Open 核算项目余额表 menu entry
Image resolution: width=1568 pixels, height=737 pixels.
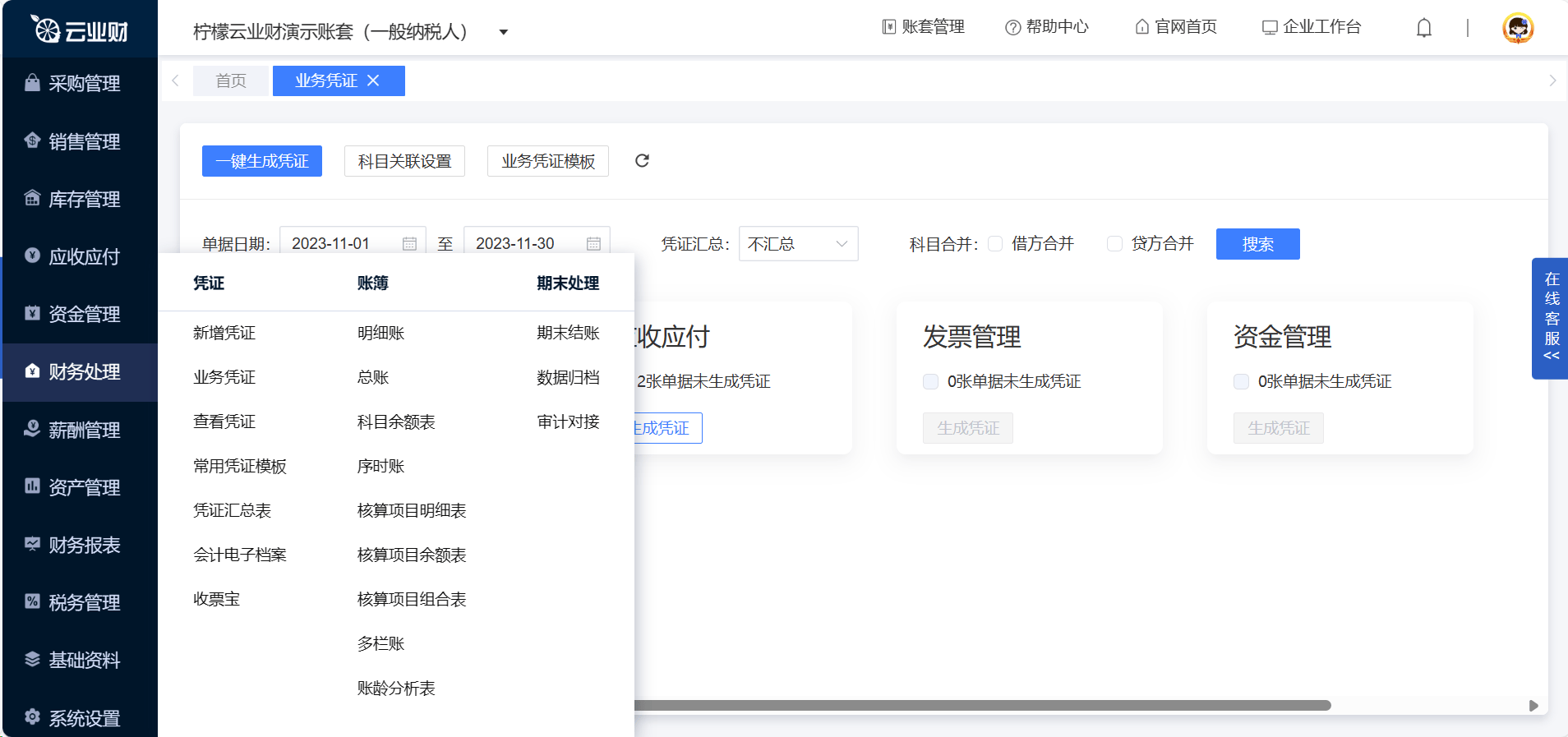[412, 555]
